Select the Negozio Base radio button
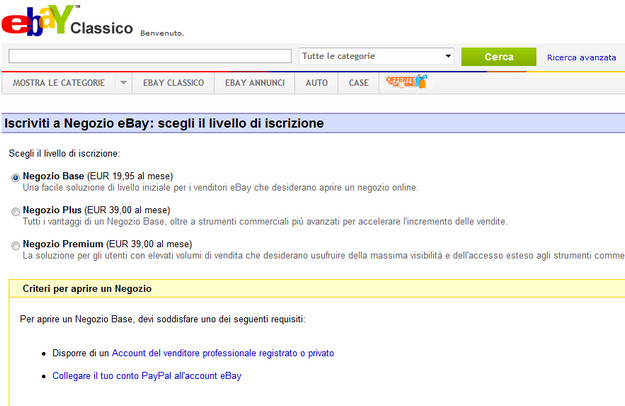Viewport: 625px width, 406px height. [x=16, y=178]
